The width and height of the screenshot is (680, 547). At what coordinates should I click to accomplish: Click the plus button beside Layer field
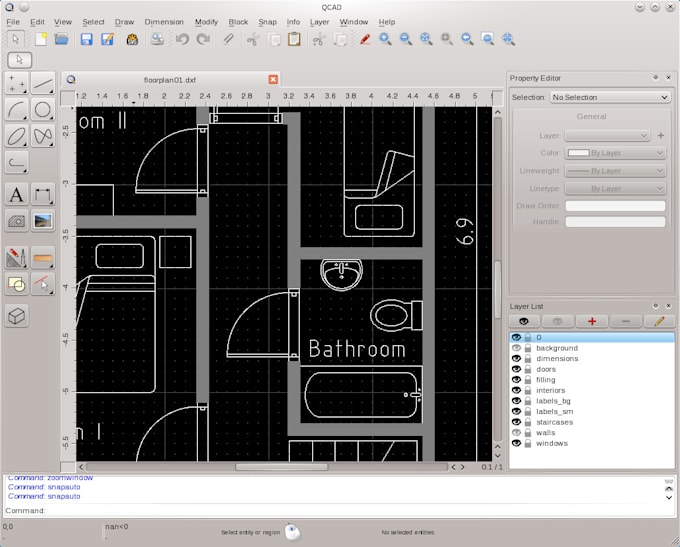click(660, 136)
